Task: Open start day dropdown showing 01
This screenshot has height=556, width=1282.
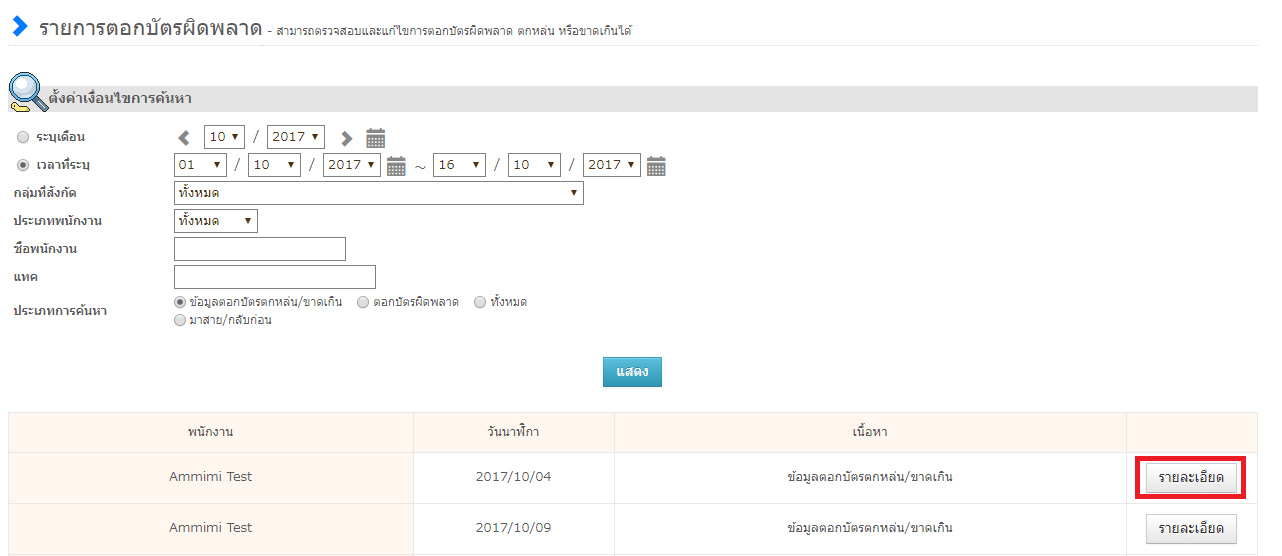Action: [200, 165]
